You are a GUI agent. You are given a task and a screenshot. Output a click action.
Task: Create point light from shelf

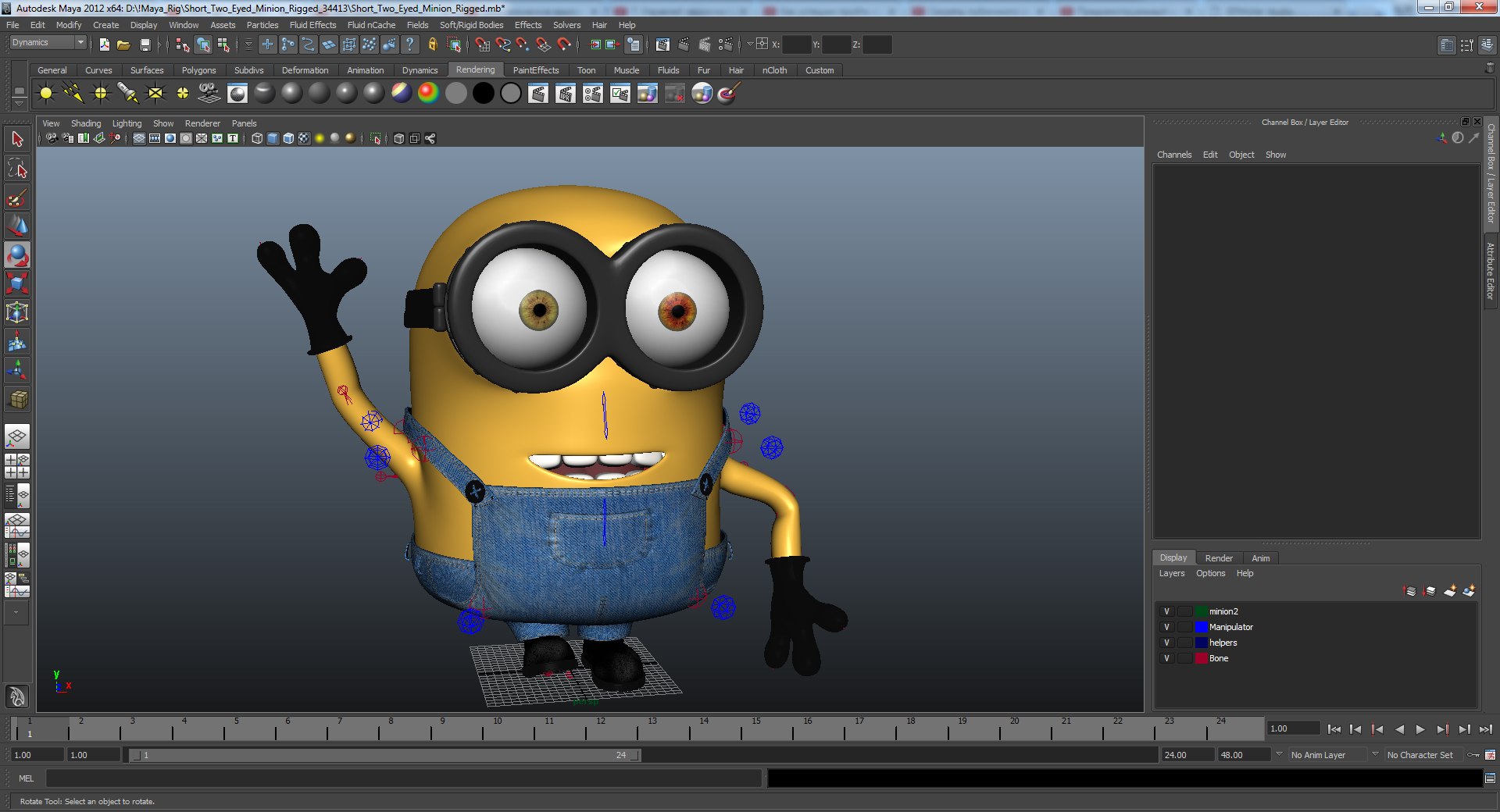pyautogui.click(x=101, y=94)
